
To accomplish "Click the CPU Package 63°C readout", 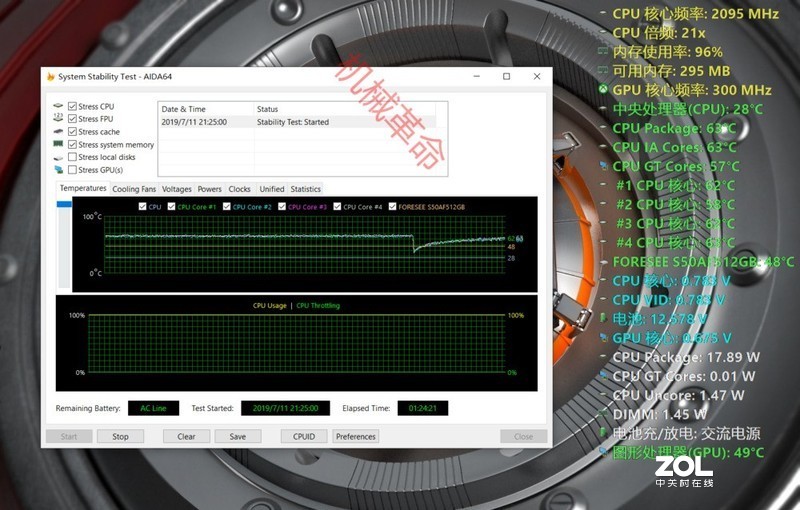I will coord(674,128).
